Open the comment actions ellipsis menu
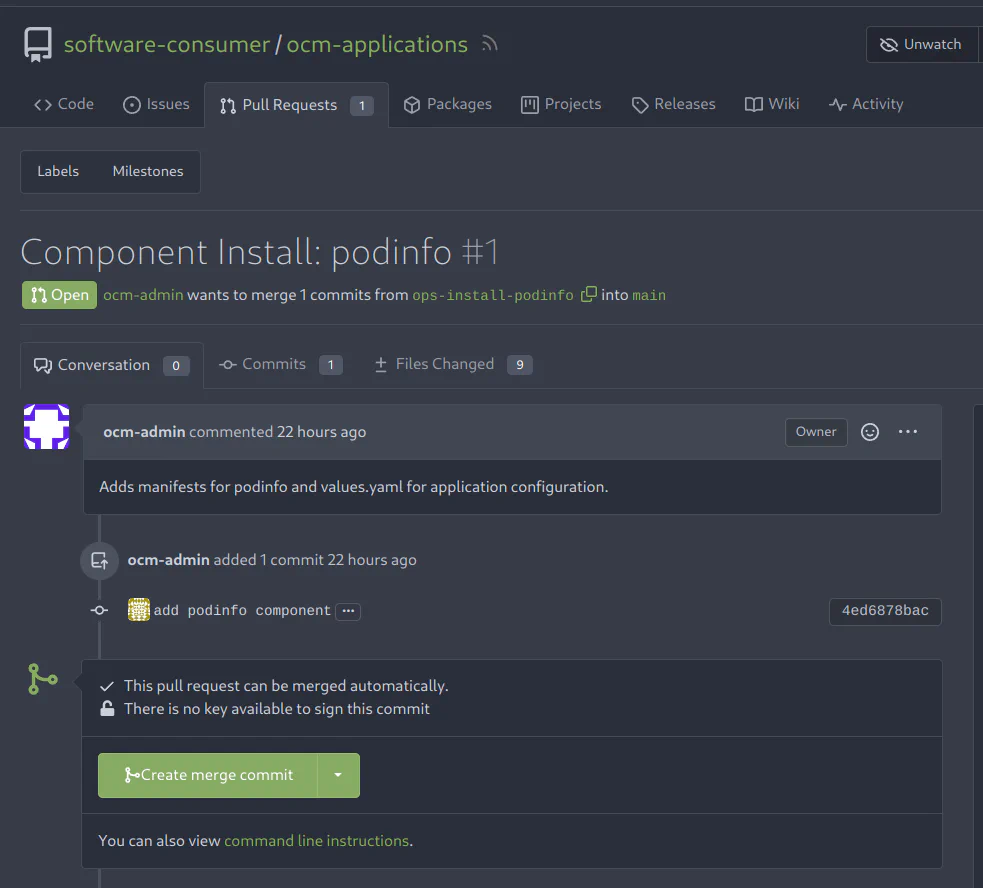The height and width of the screenshot is (888, 983). pyautogui.click(x=908, y=431)
